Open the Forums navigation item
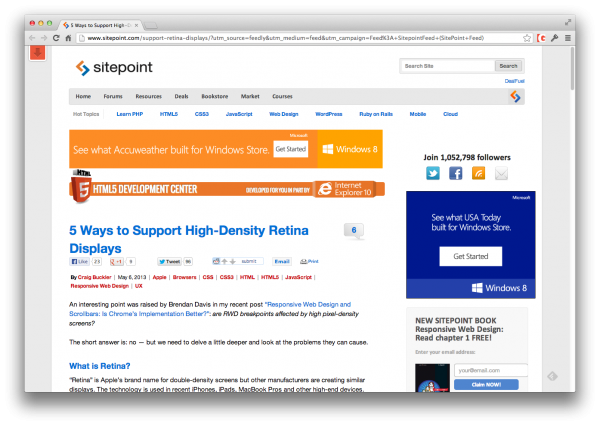600x426 pixels. (x=113, y=96)
